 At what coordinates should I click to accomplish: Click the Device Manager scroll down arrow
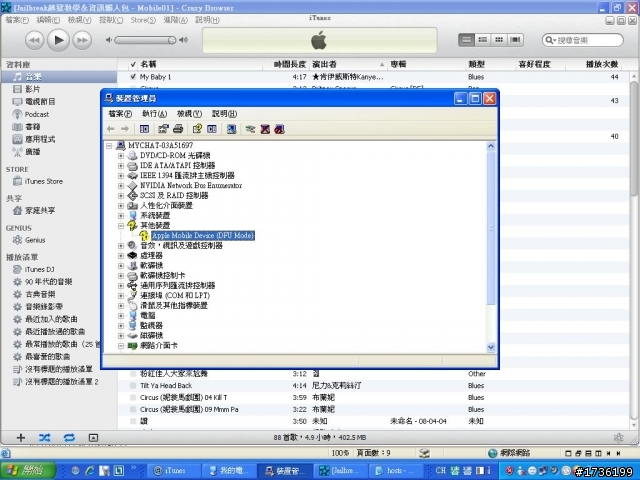coord(491,347)
